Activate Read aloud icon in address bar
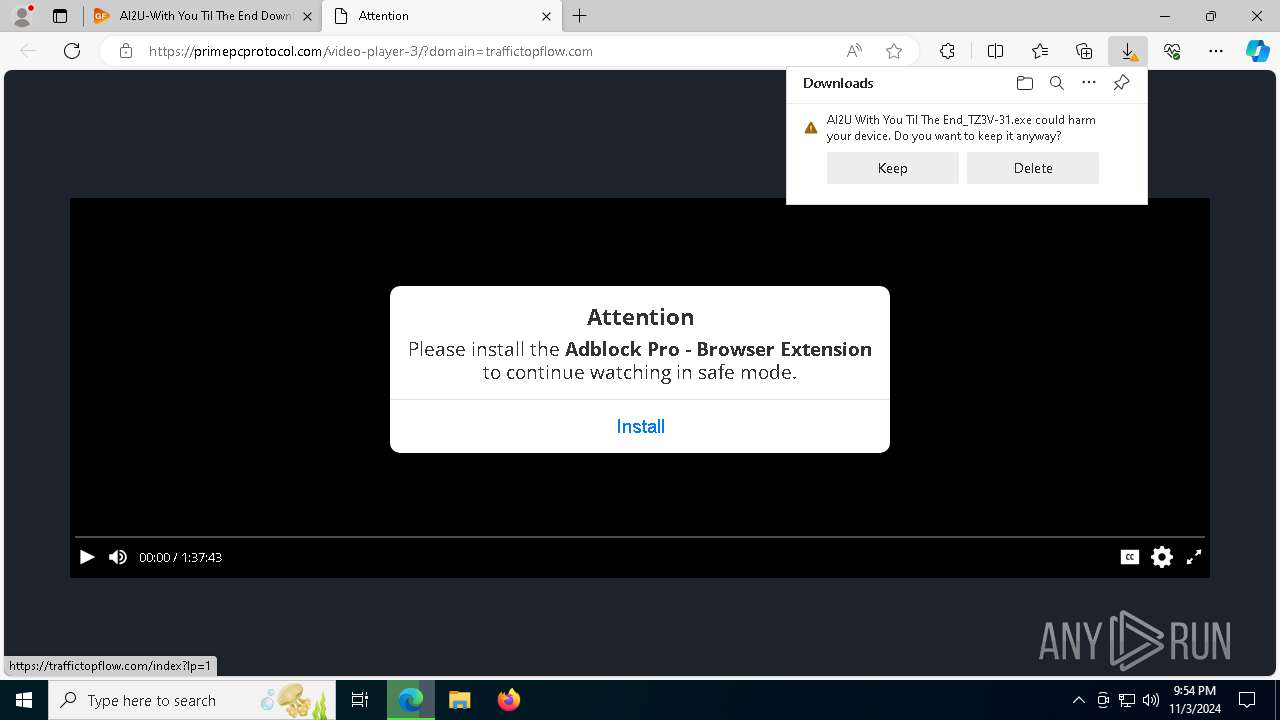 854,51
